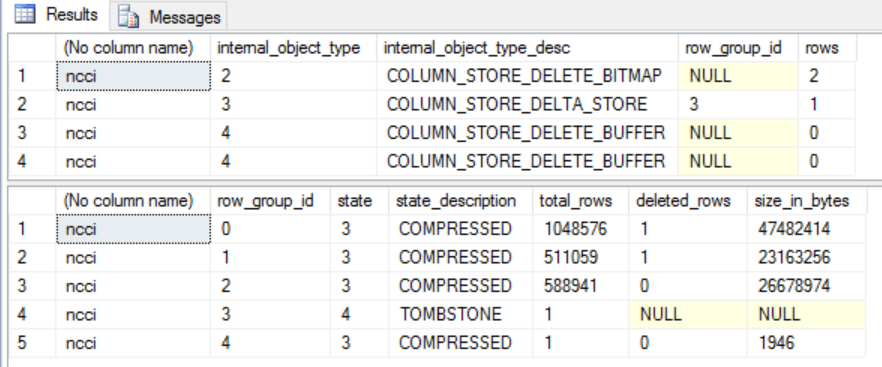Select deleted_rows value 0 in 588941 row
882x367 pixels.
click(x=688, y=285)
